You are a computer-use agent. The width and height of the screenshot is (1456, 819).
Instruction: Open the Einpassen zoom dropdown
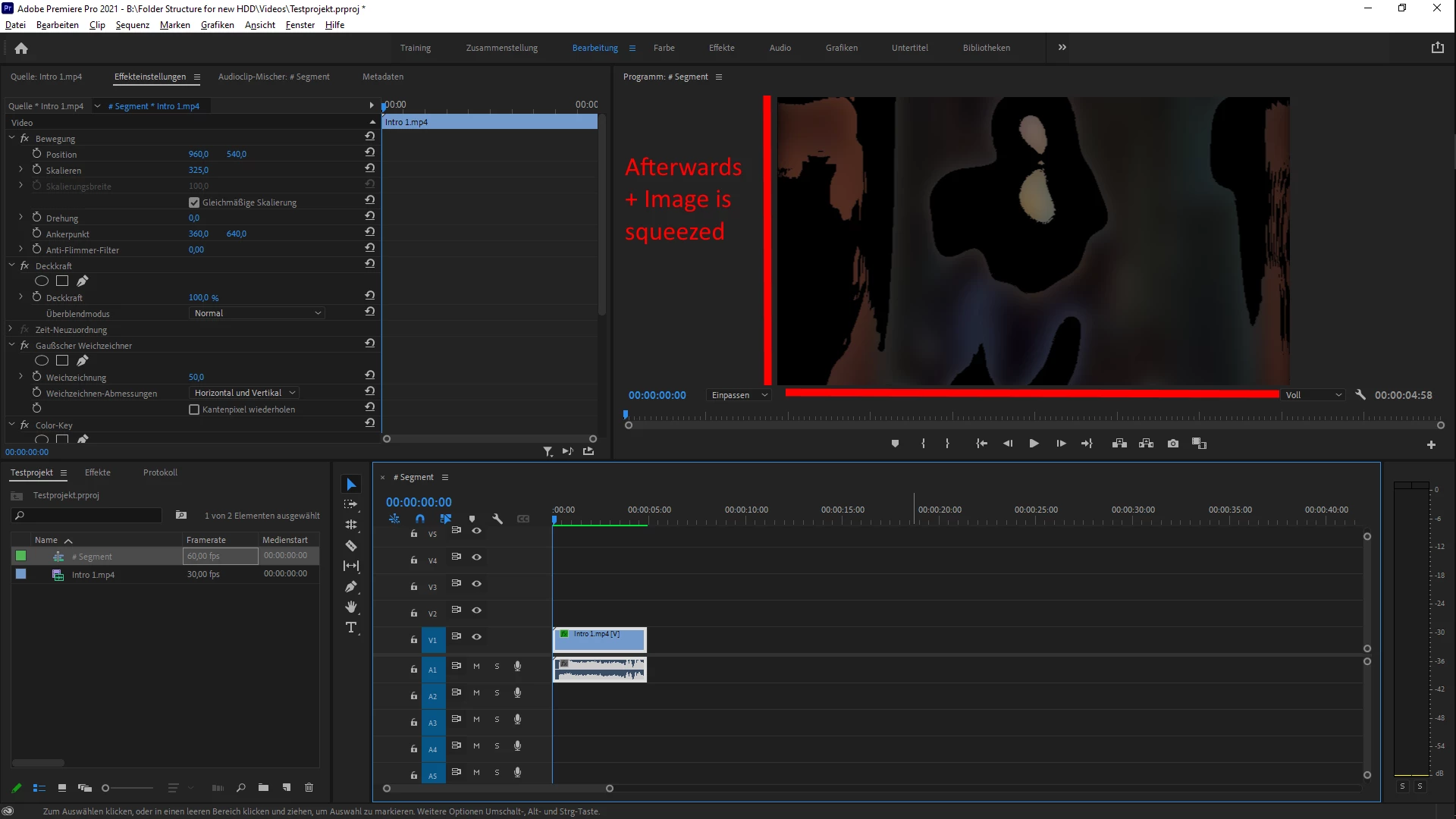pos(739,395)
